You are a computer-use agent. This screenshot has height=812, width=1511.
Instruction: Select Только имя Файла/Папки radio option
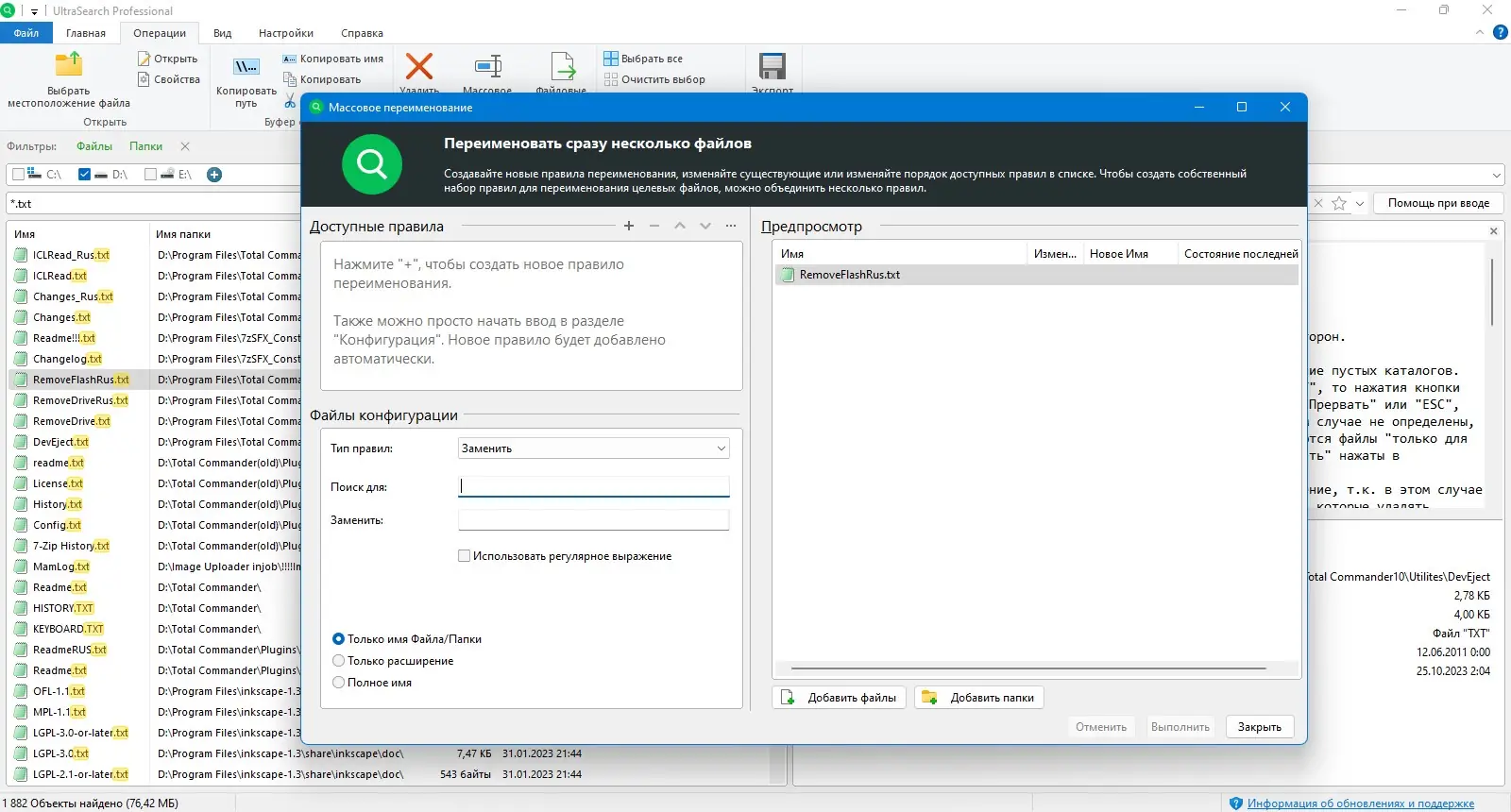pyautogui.click(x=339, y=639)
